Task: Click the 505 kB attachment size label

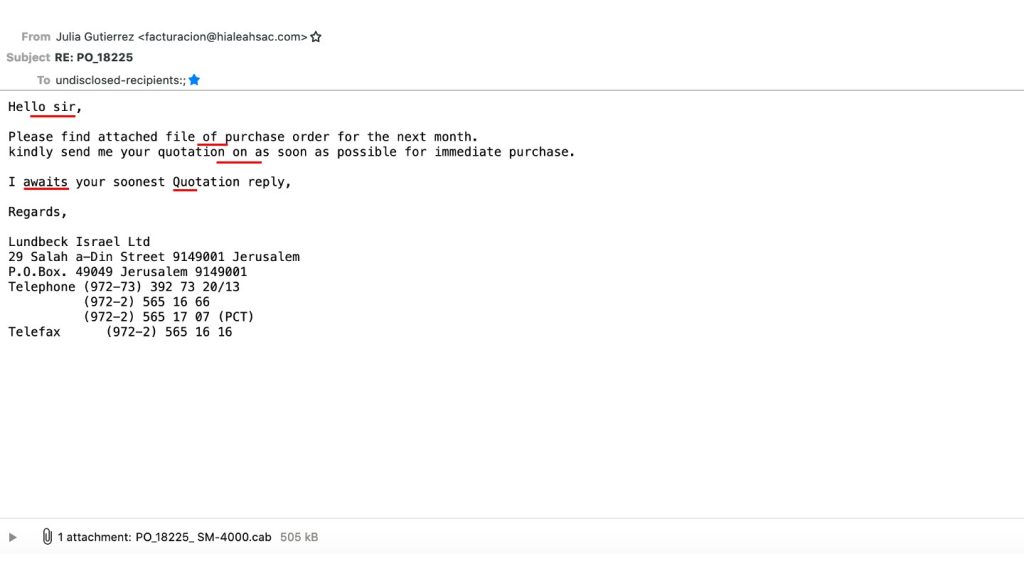Action: [x=299, y=537]
